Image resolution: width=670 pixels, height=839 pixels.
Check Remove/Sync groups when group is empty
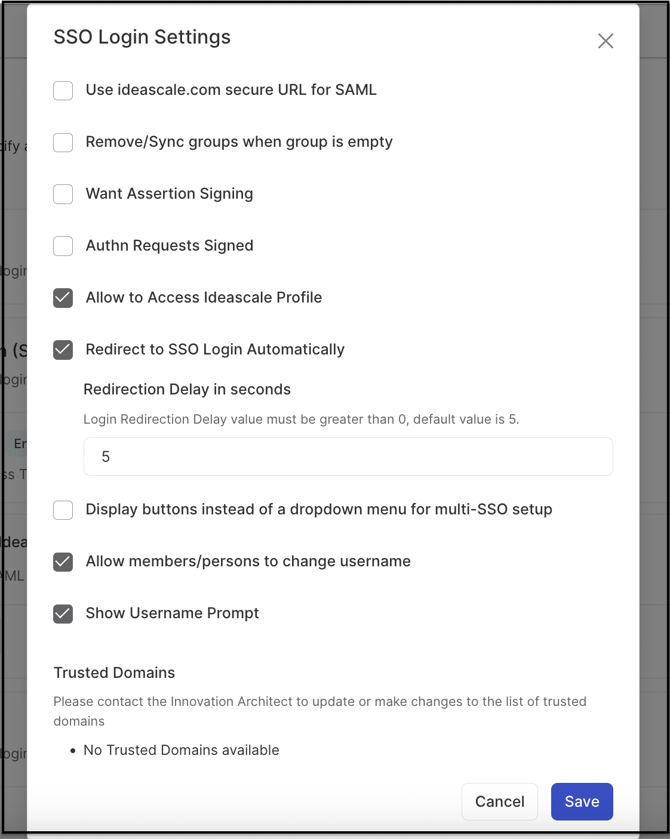pyautogui.click(x=63, y=142)
